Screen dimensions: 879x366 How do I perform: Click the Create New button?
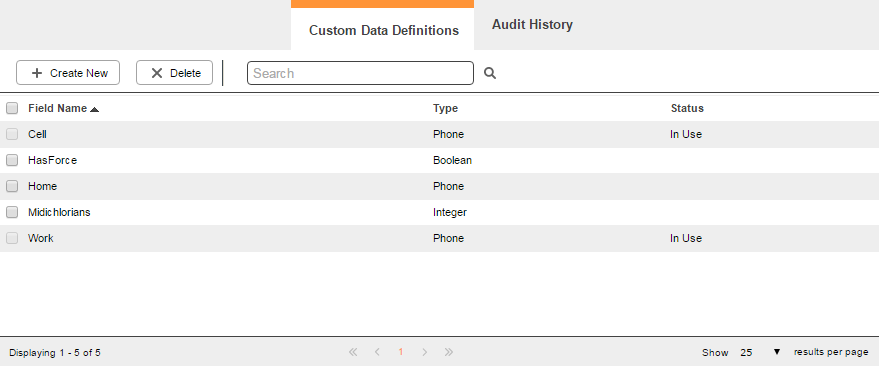[x=68, y=73]
